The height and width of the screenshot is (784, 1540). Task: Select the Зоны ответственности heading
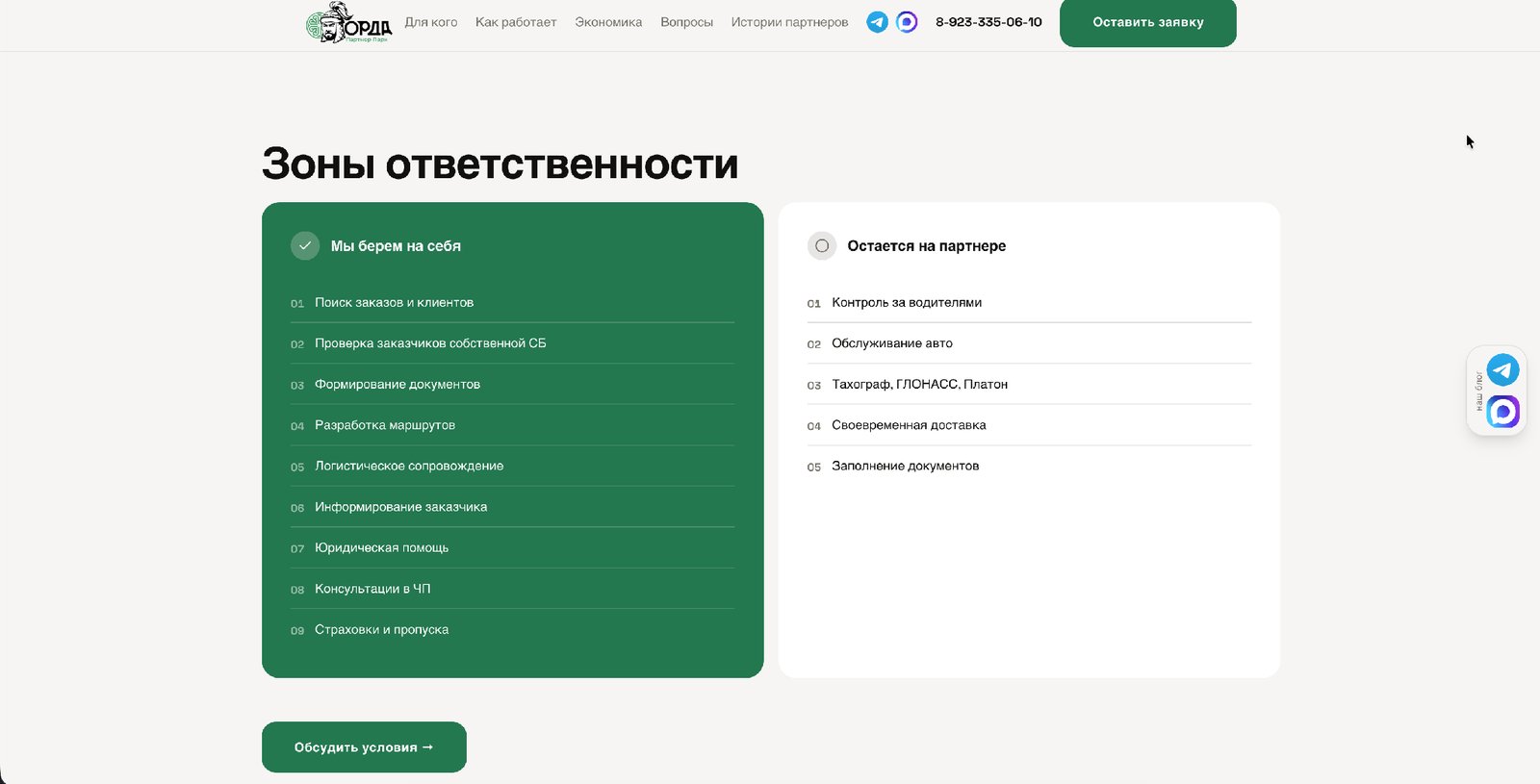coord(500,164)
